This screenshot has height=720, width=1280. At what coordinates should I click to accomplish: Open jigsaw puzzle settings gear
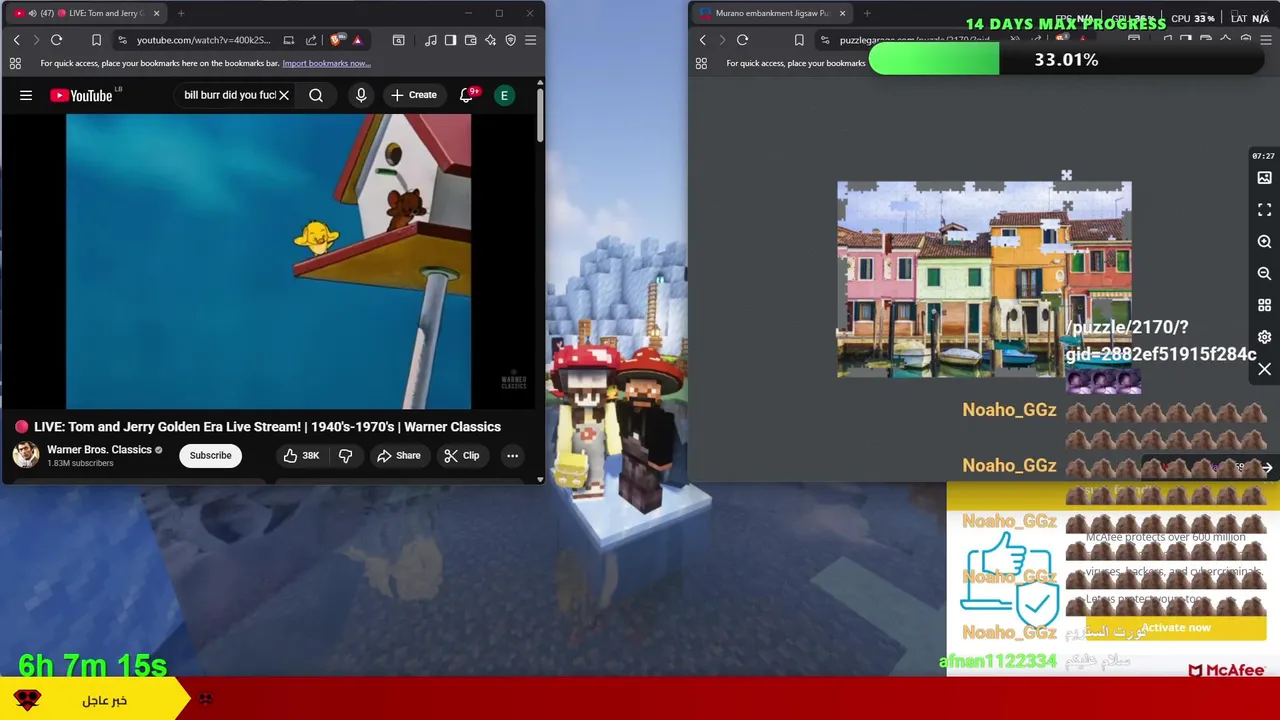pos(1264,337)
